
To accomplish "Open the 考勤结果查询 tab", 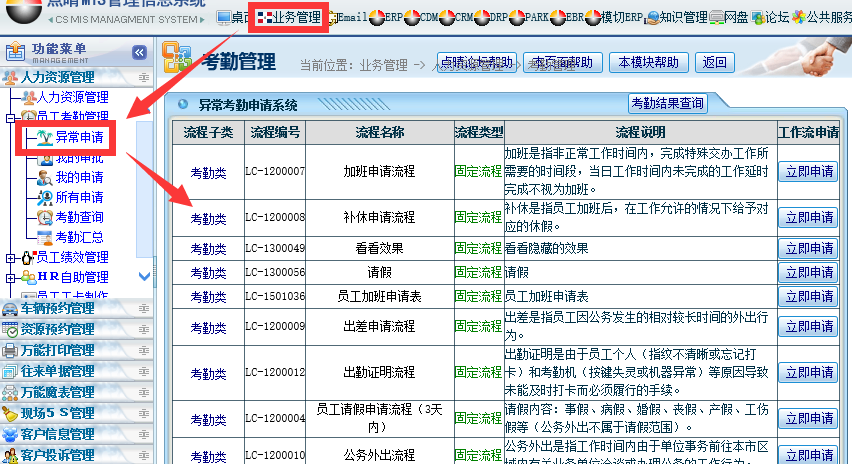I will tap(666, 103).
